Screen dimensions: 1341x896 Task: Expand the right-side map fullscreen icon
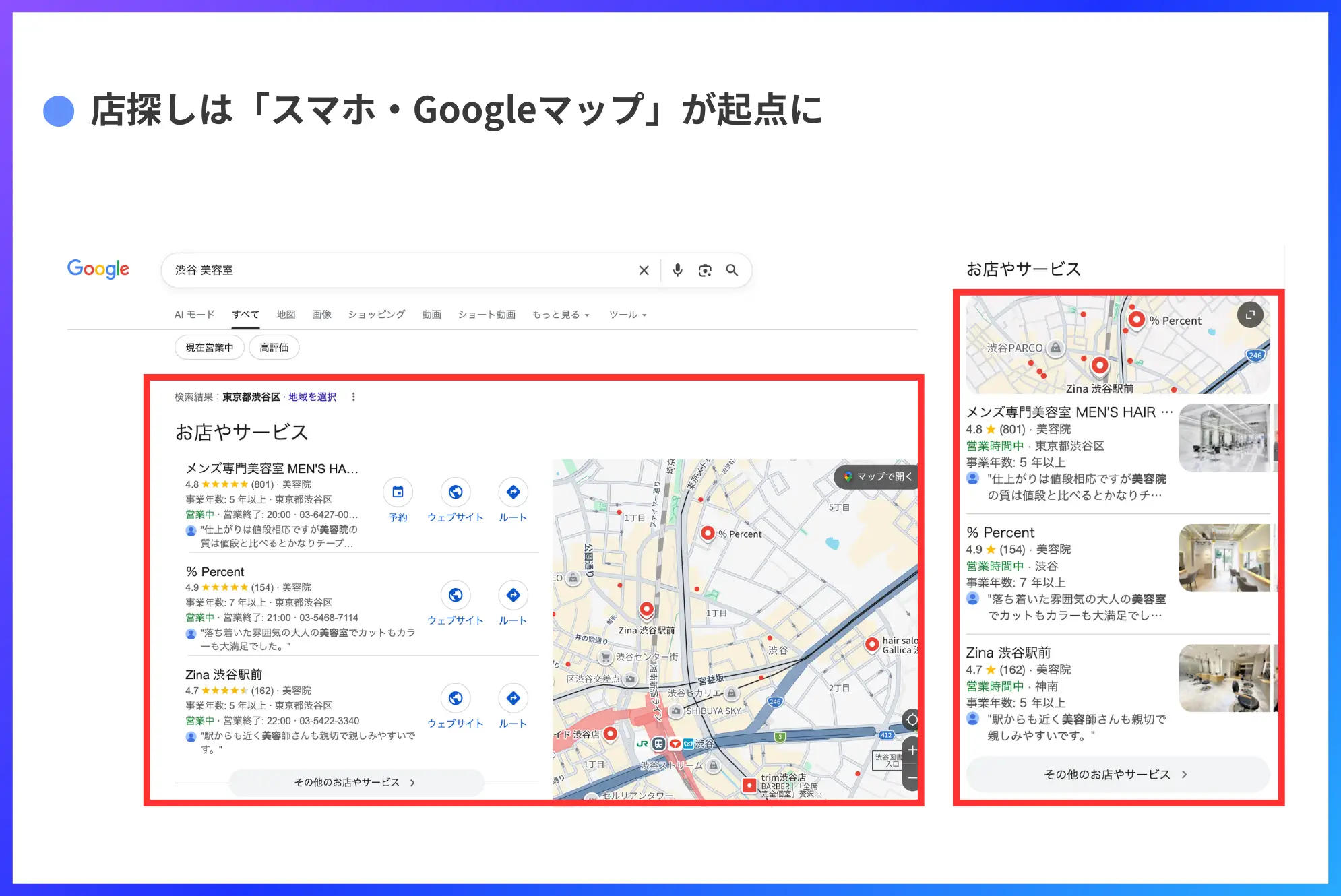coord(1250,315)
